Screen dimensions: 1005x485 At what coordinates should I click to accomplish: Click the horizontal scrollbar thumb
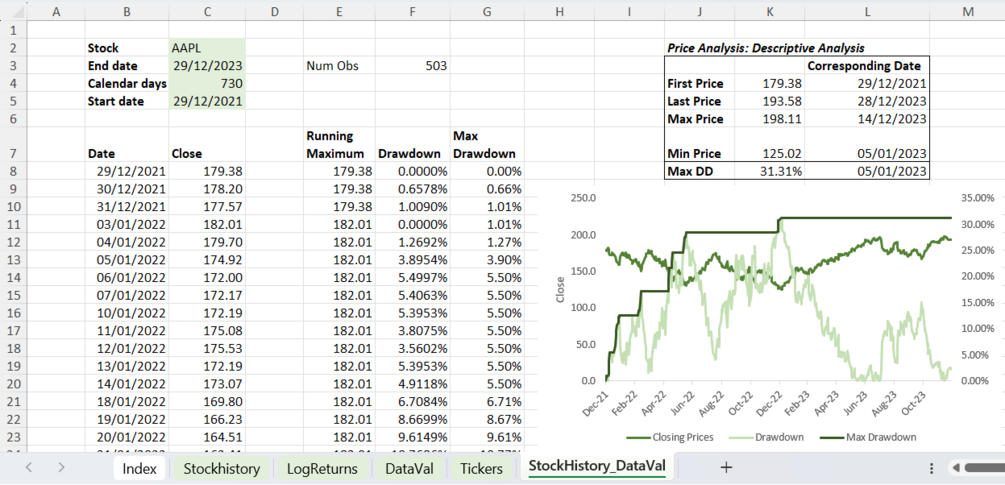click(x=984, y=468)
